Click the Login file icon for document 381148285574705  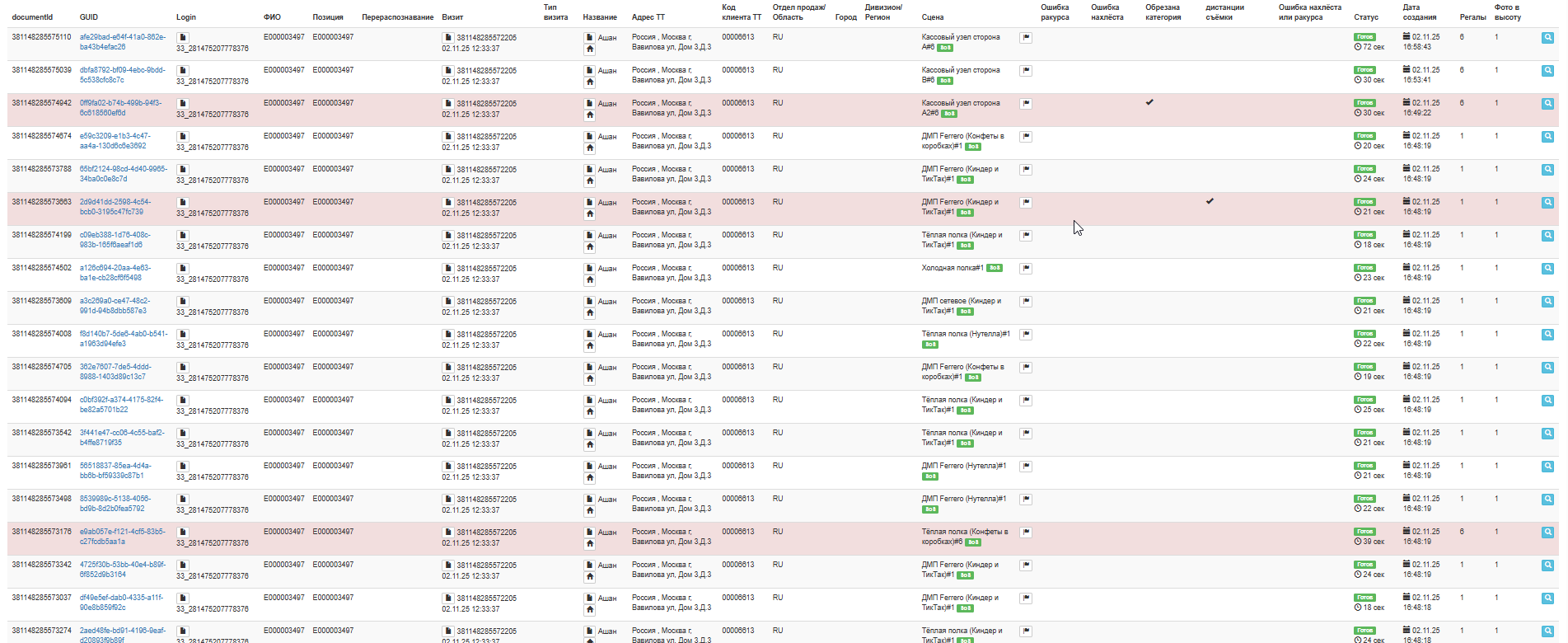pyautogui.click(x=183, y=367)
